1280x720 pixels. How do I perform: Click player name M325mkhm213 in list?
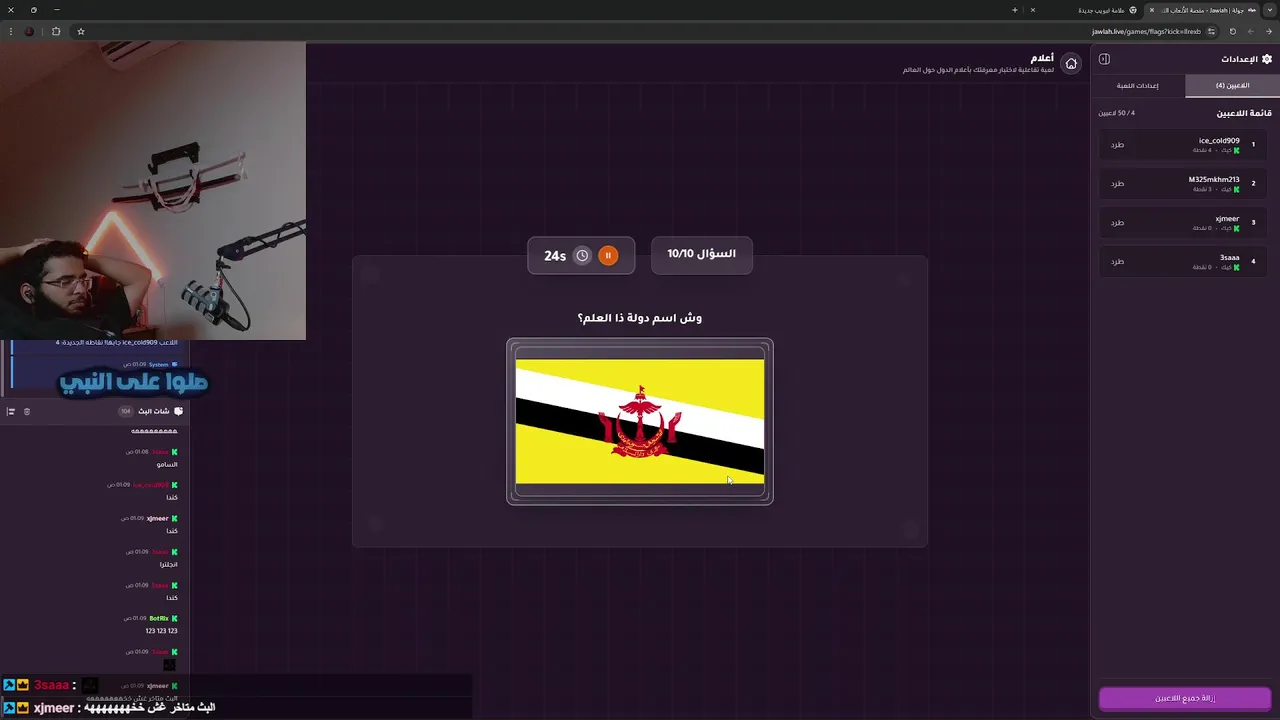(x=1214, y=179)
